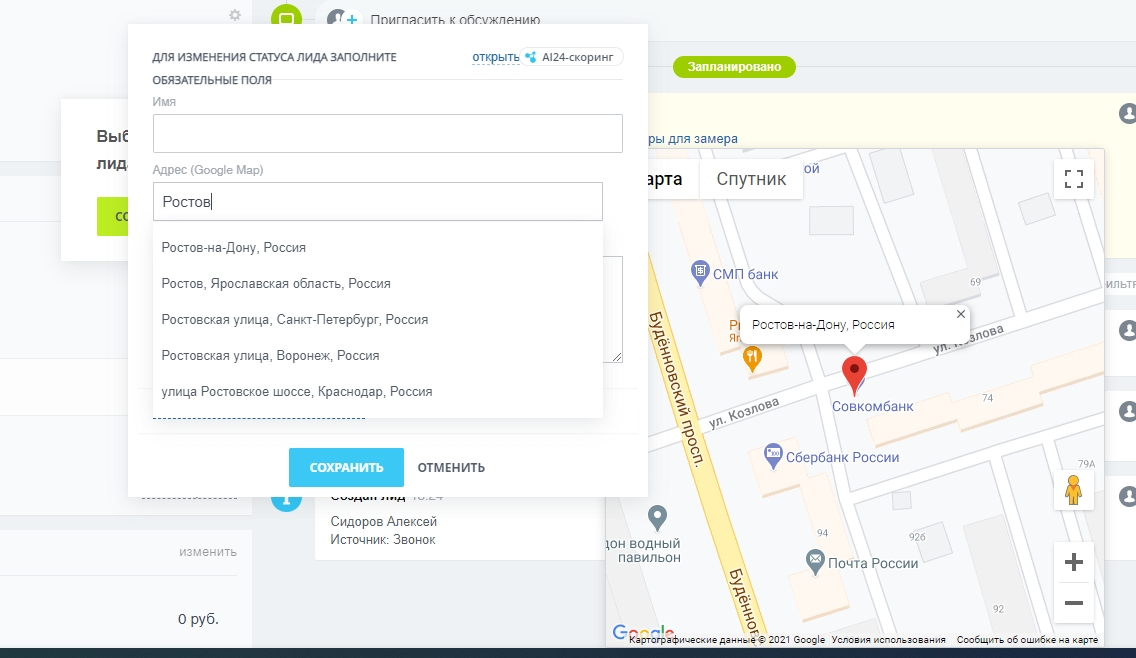This screenshot has height=658, width=1136.
Task: Choose Ростовская улица, Воронеж suggestion
Action: pyautogui.click(x=270, y=355)
